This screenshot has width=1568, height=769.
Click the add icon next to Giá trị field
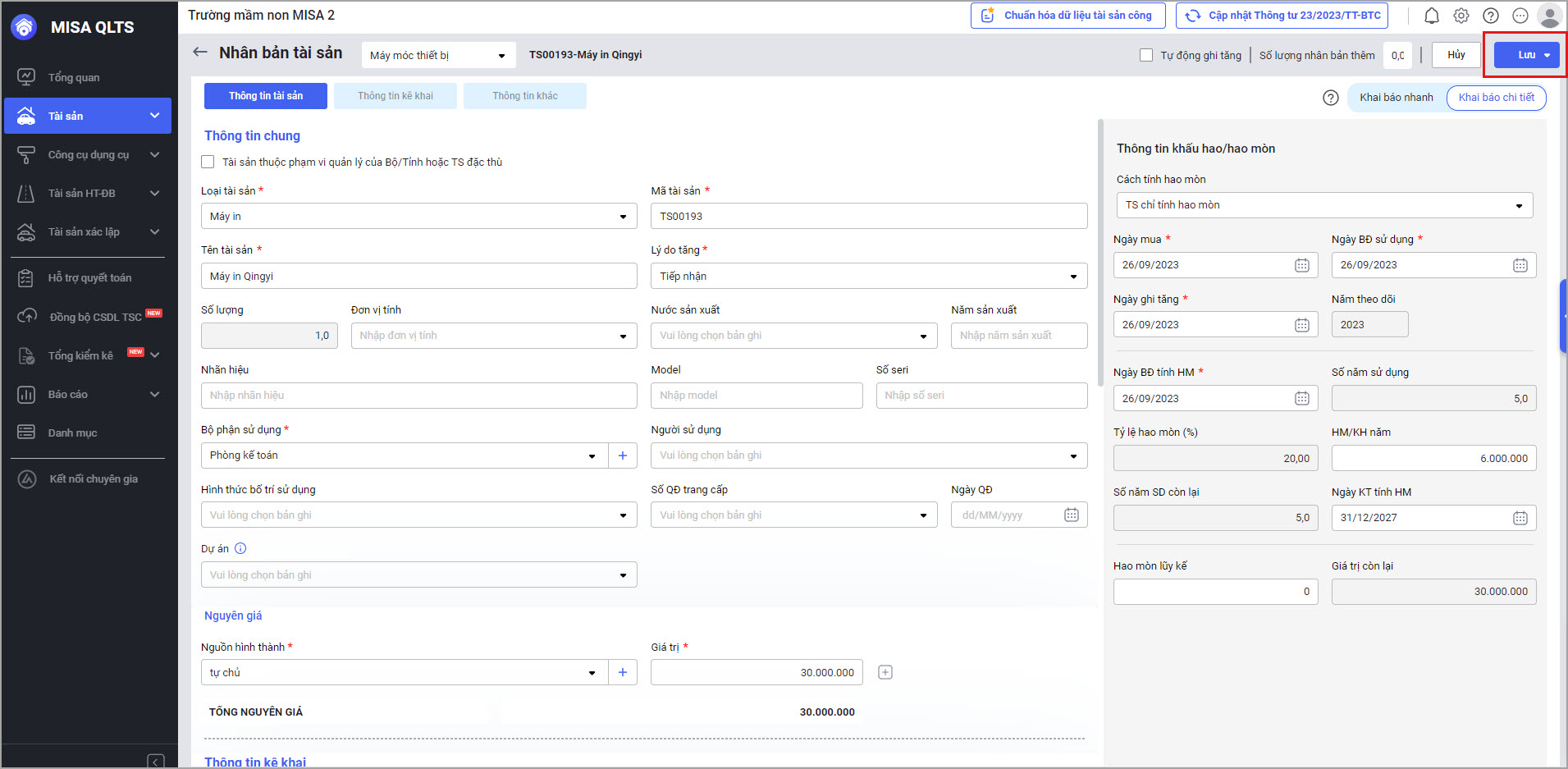[885, 672]
